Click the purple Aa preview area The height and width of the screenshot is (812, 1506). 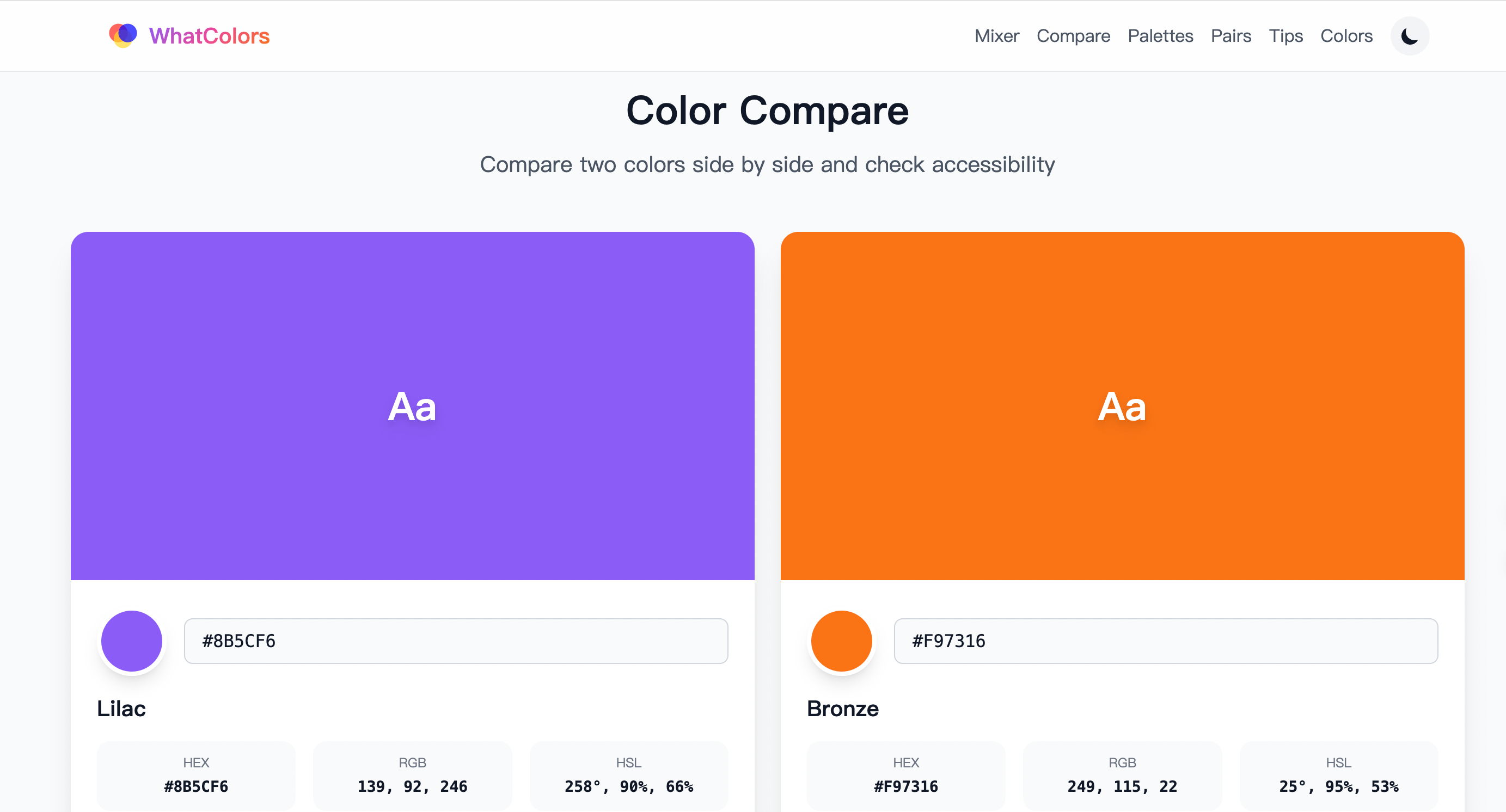(x=412, y=406)
